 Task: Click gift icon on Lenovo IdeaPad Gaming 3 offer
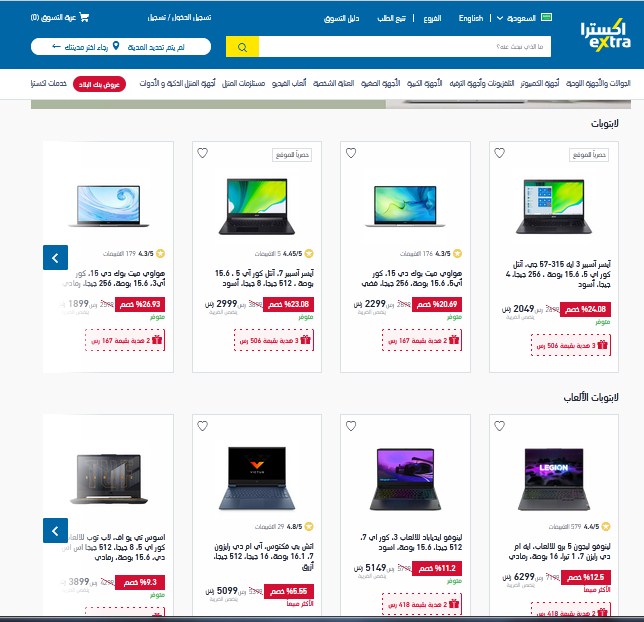pos(454,604)
